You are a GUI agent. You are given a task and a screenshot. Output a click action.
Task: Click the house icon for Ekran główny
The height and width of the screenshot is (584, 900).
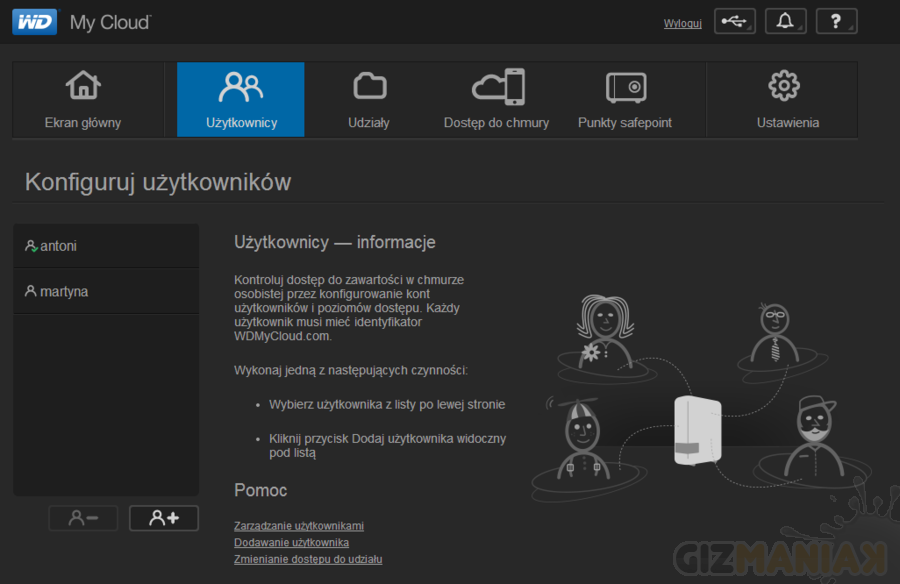click(83, 87)
